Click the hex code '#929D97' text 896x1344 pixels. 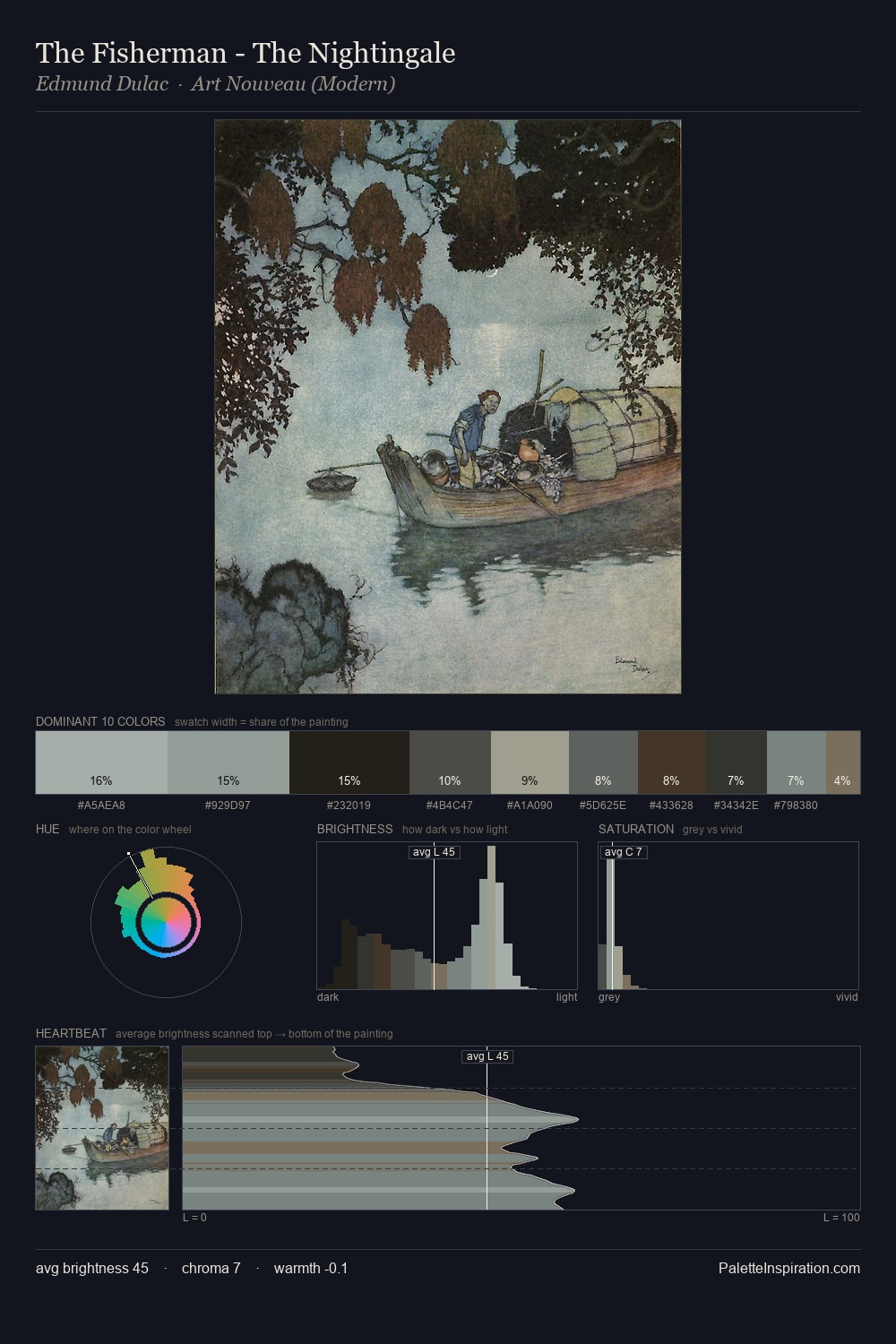(228, 806)
